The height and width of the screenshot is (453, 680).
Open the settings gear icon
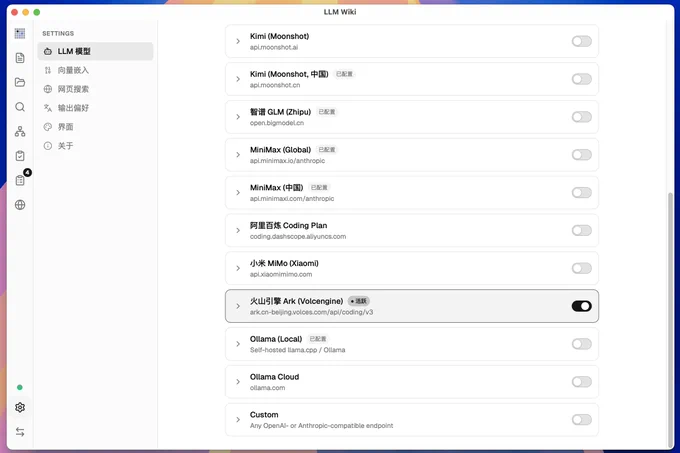pyautogui.click(x=20, y=407)
